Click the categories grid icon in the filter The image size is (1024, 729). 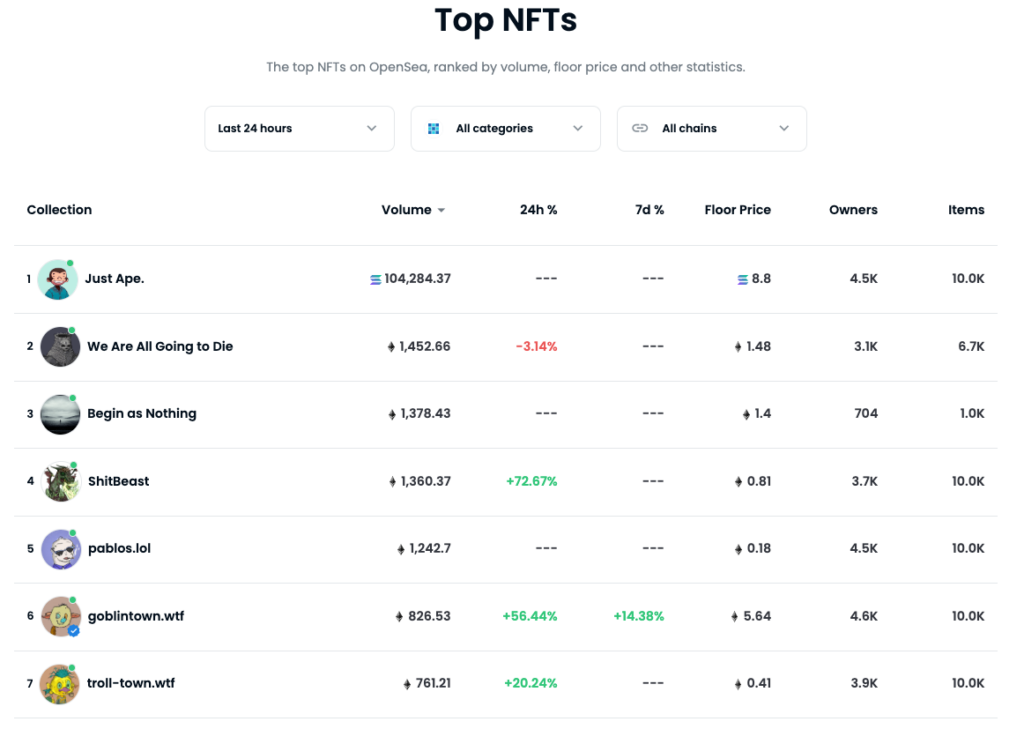pyautogui.click(x=433, y=129)
